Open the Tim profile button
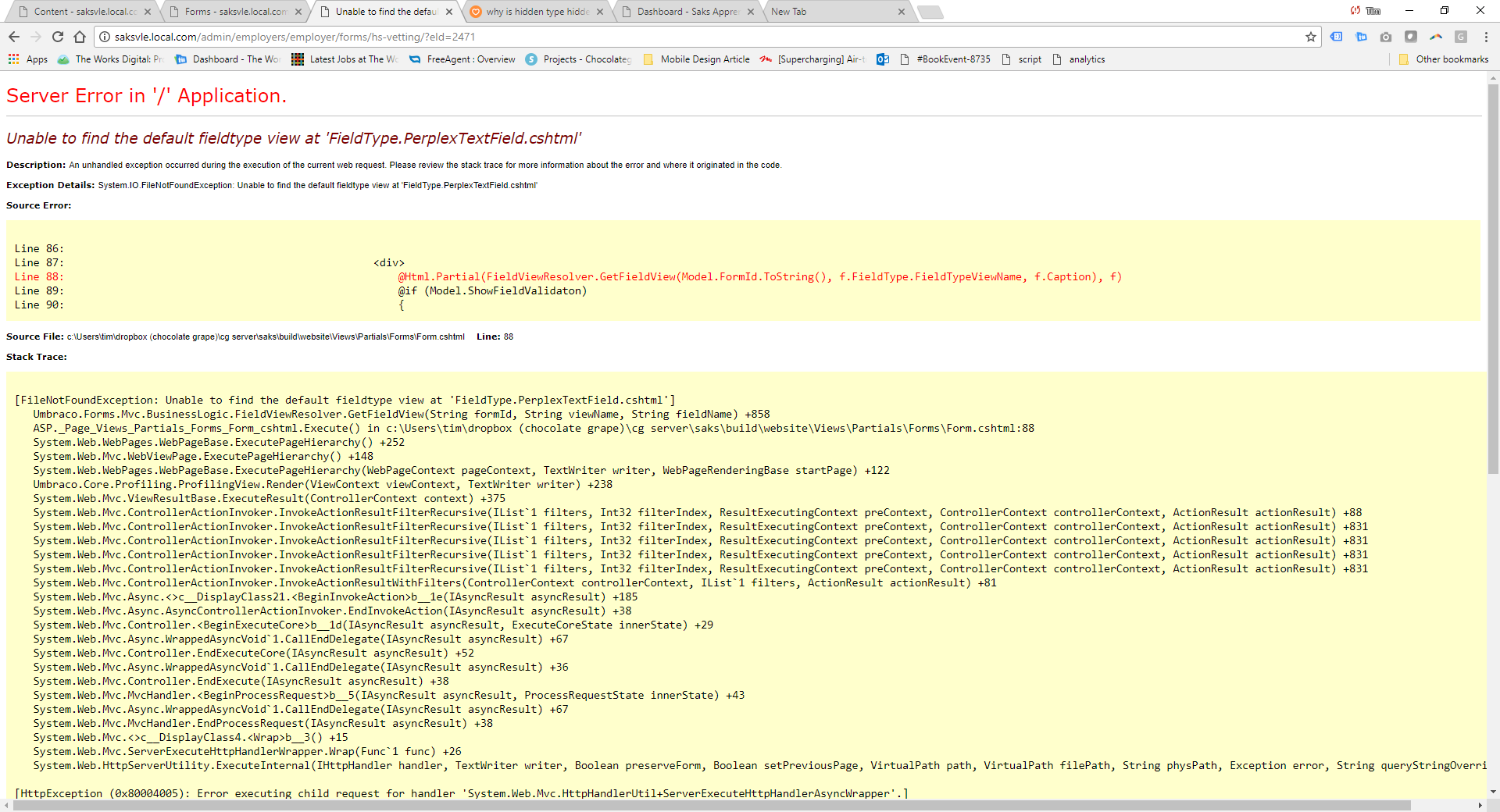This screenshot has width=1500, height=812. point(1373,11)
